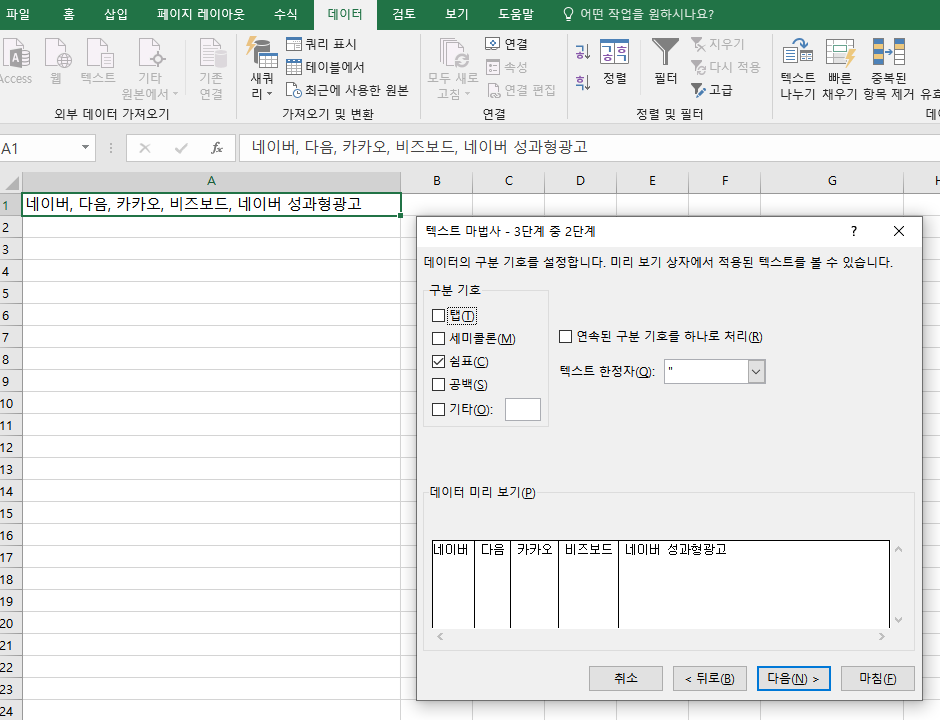Open the 텍스트 한정자 qualifier dropdown
This screenshot has width=940, height=720.
(x=756, y=372)
